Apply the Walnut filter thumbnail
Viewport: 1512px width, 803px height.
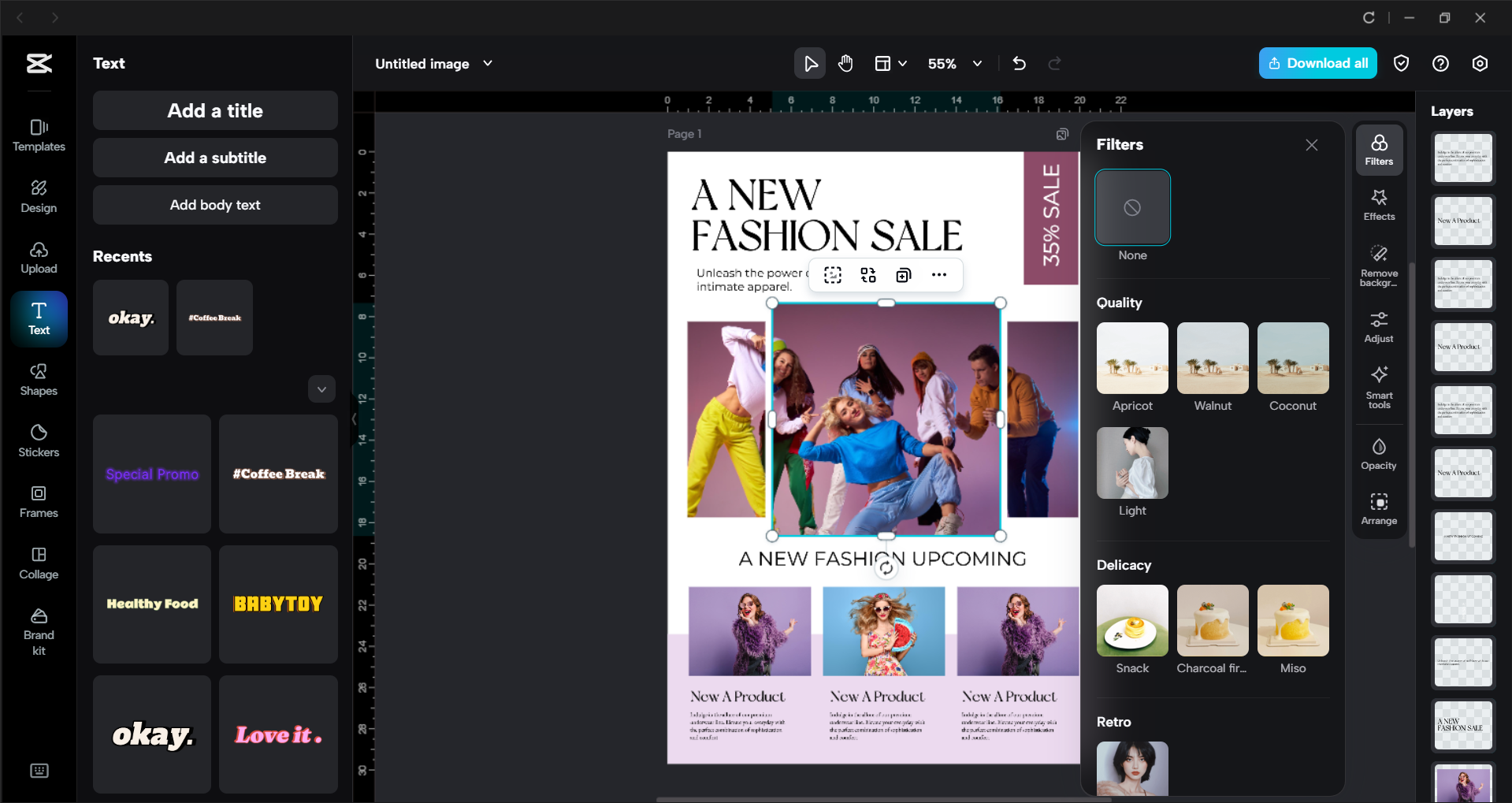pyautogui.click(x=1212, y=358)
